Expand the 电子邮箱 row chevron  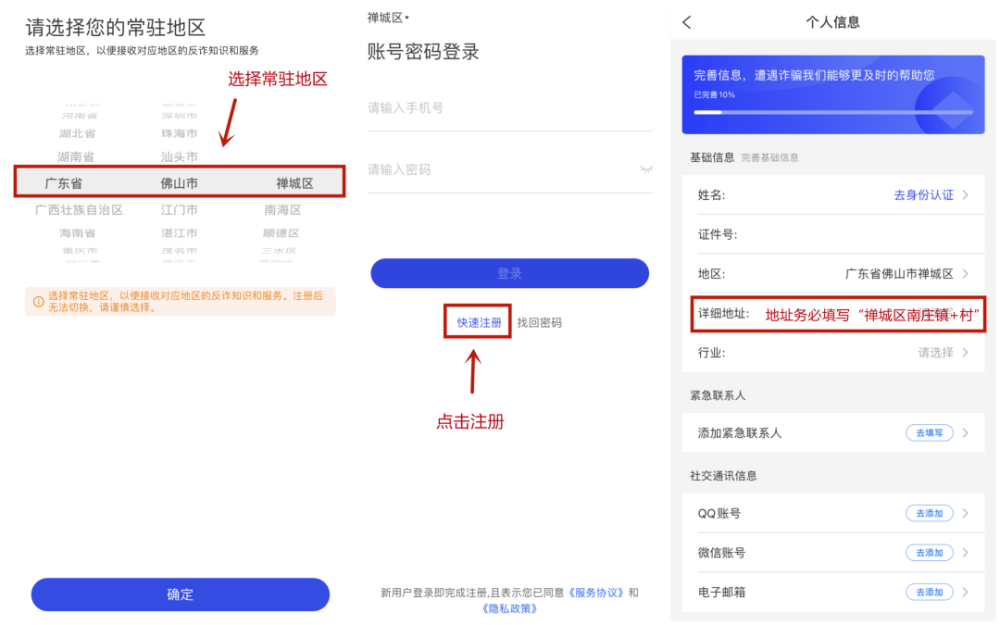pos(966,592)
